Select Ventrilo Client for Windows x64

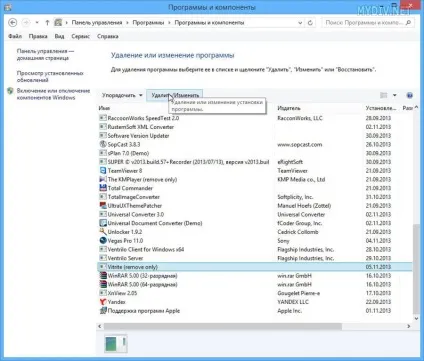(146, 249)
